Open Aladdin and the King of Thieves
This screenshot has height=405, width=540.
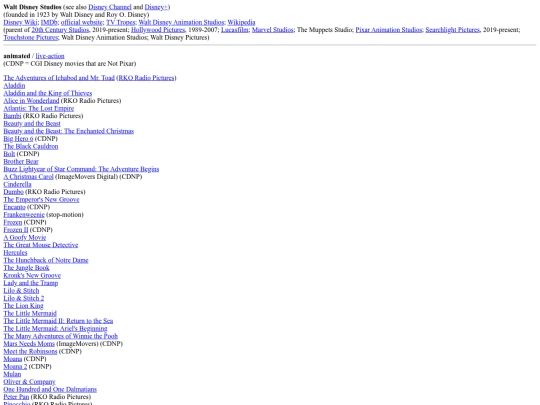click(x=48, y=93)
